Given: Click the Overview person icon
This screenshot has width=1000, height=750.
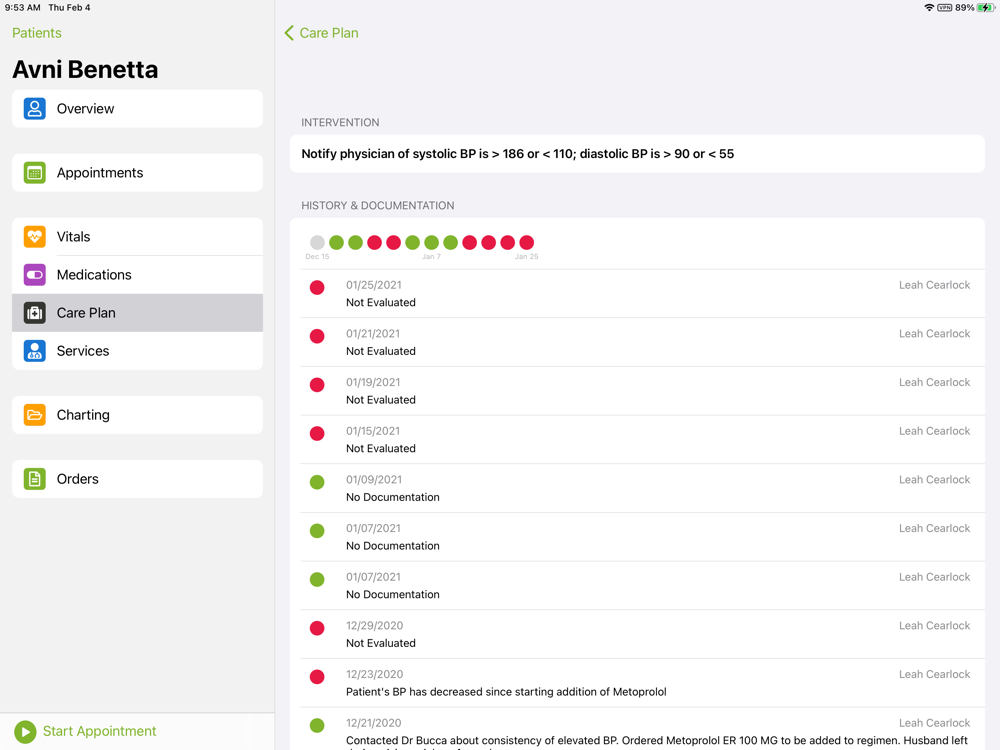Looking at the screenshot, I should point(35,109).
